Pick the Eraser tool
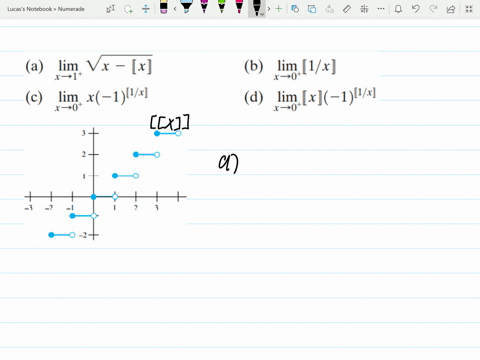 pyautogui.click(x=163, y=7)
